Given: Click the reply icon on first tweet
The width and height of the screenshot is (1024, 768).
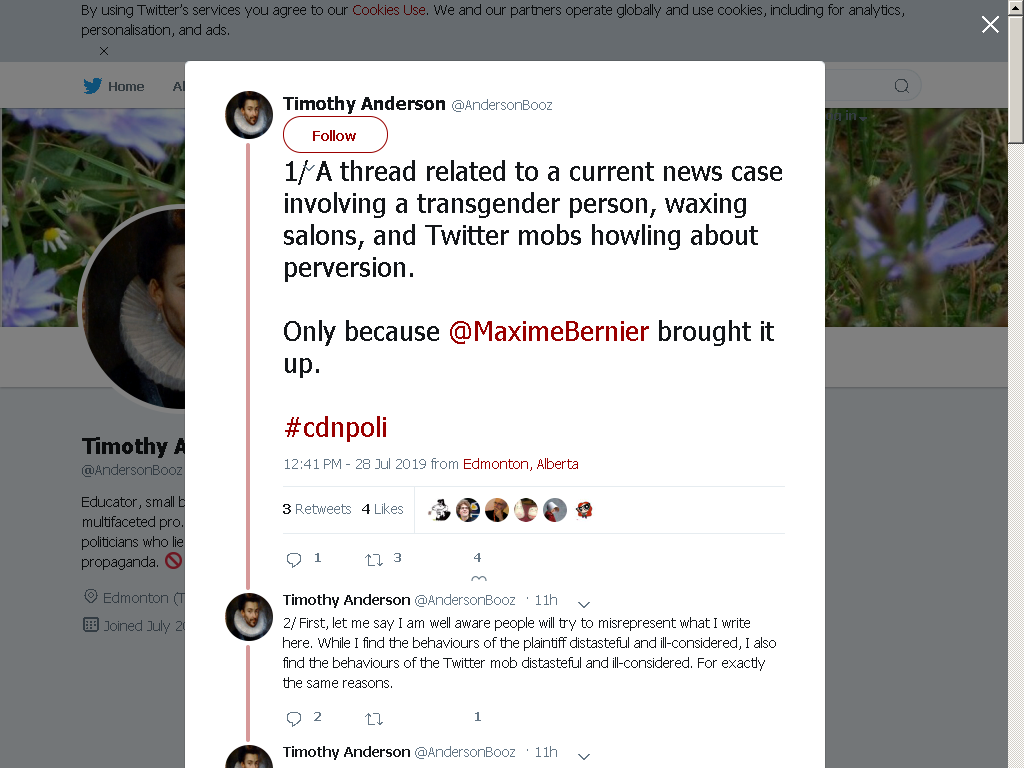Looking at the screenshot, I should [294, 560].
